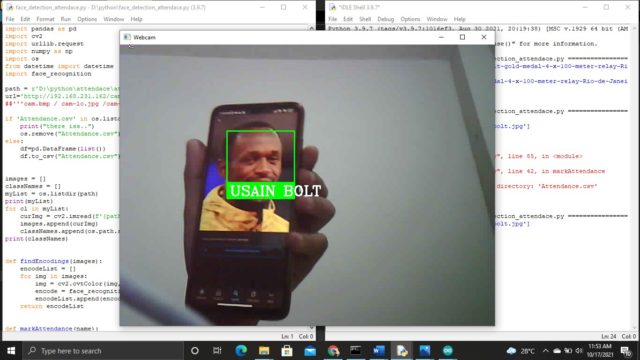Open the IDLE Shell Help menu
640x360 pixels.
pos(459,19)
